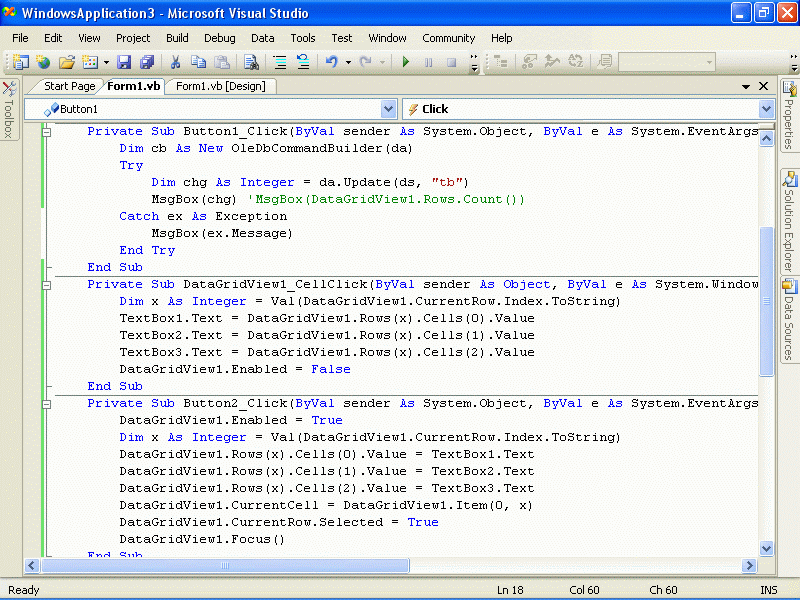
Task: Open the active files list dropdown arrow
Action: pos(745,86)
